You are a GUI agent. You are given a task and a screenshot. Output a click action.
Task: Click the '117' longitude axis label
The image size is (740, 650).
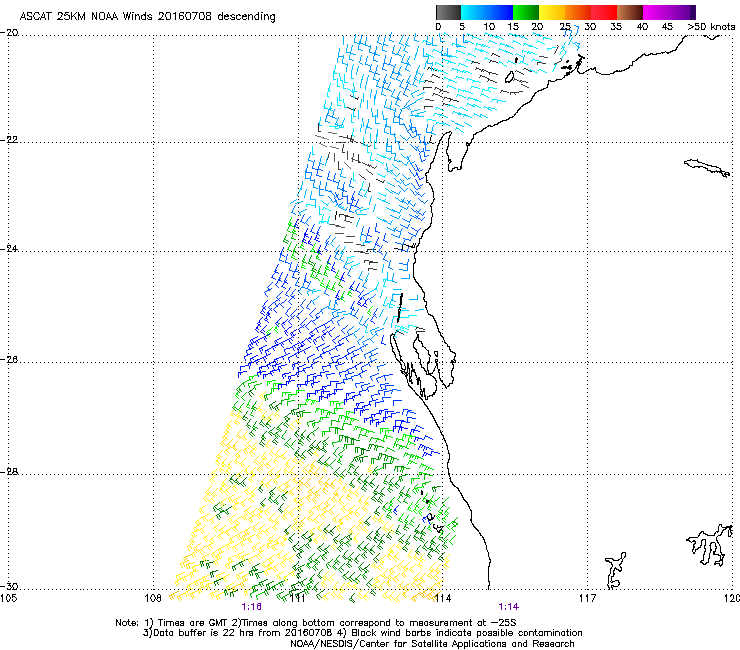[588, 598]
